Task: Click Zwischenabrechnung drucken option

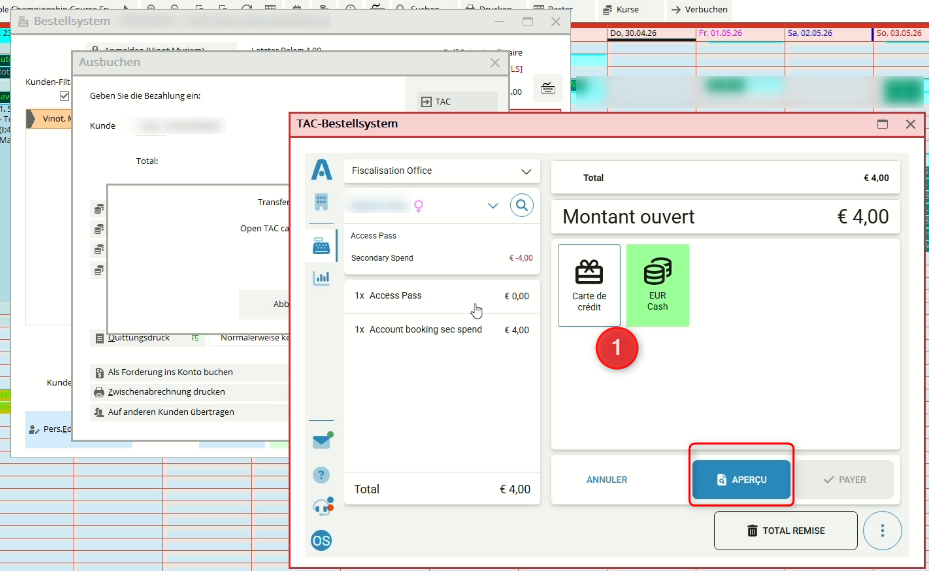Action: [x=166, y=392]
